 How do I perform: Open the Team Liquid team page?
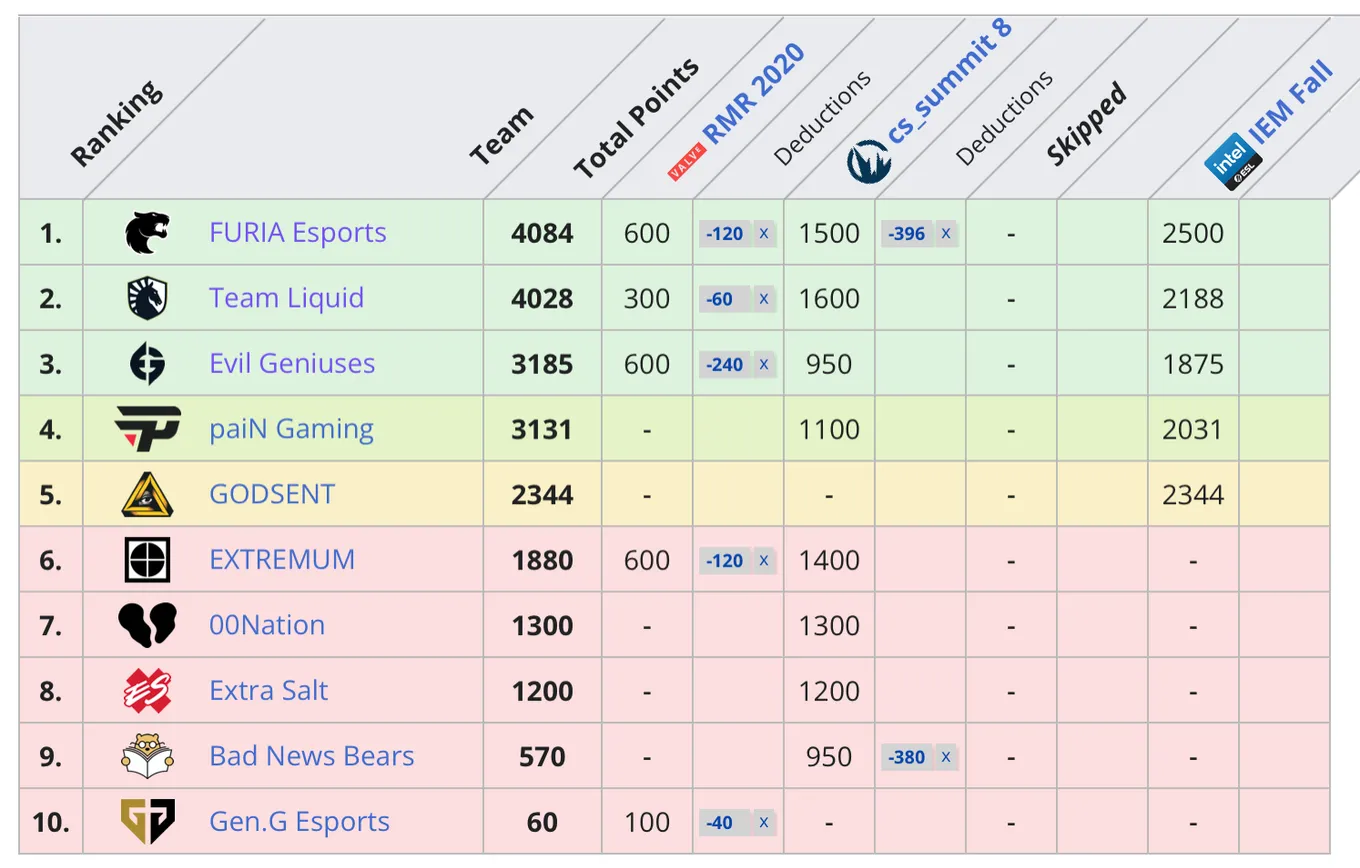pyautogui.click(x=287, y=298)
